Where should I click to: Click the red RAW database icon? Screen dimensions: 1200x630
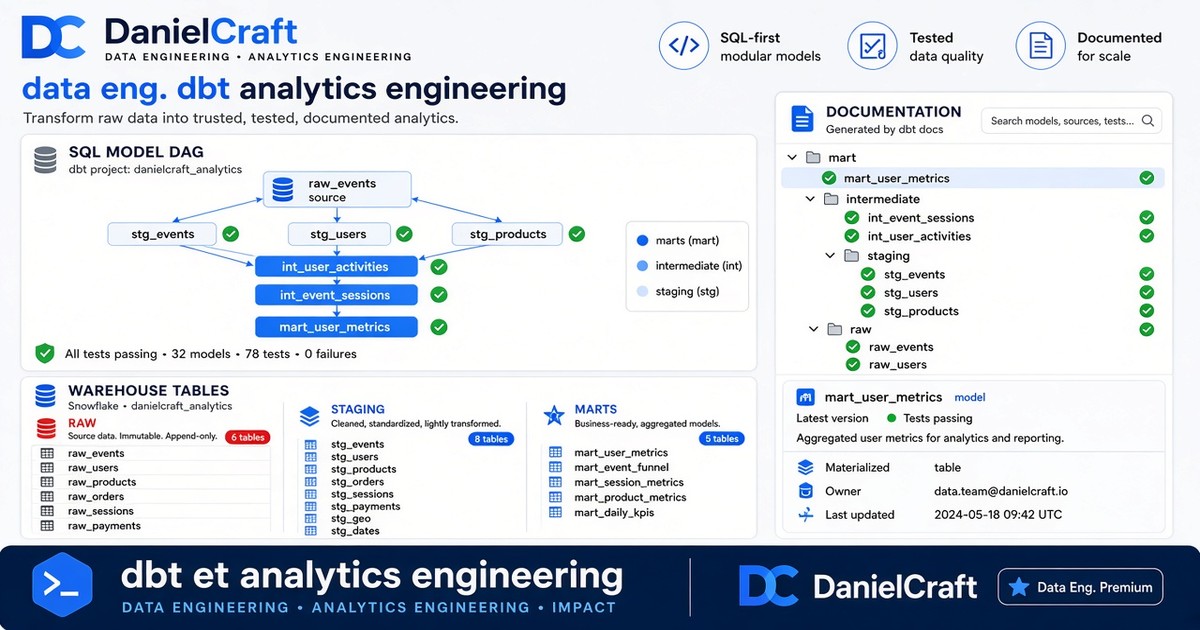[x=46, y=430]
